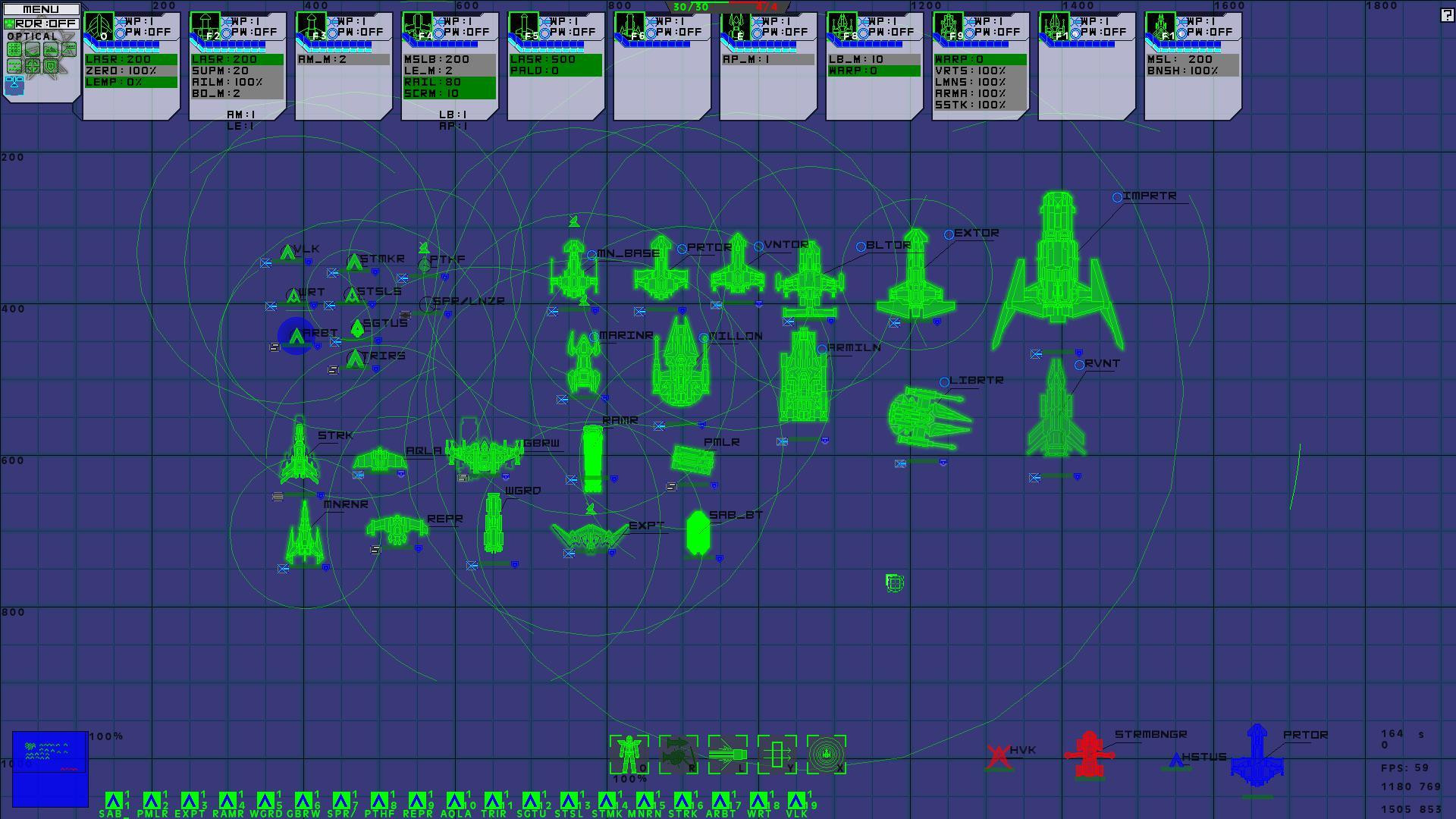Select the IMPRTR capital ship
This screenshot has width=1456, height=819.
point(1058,270)
